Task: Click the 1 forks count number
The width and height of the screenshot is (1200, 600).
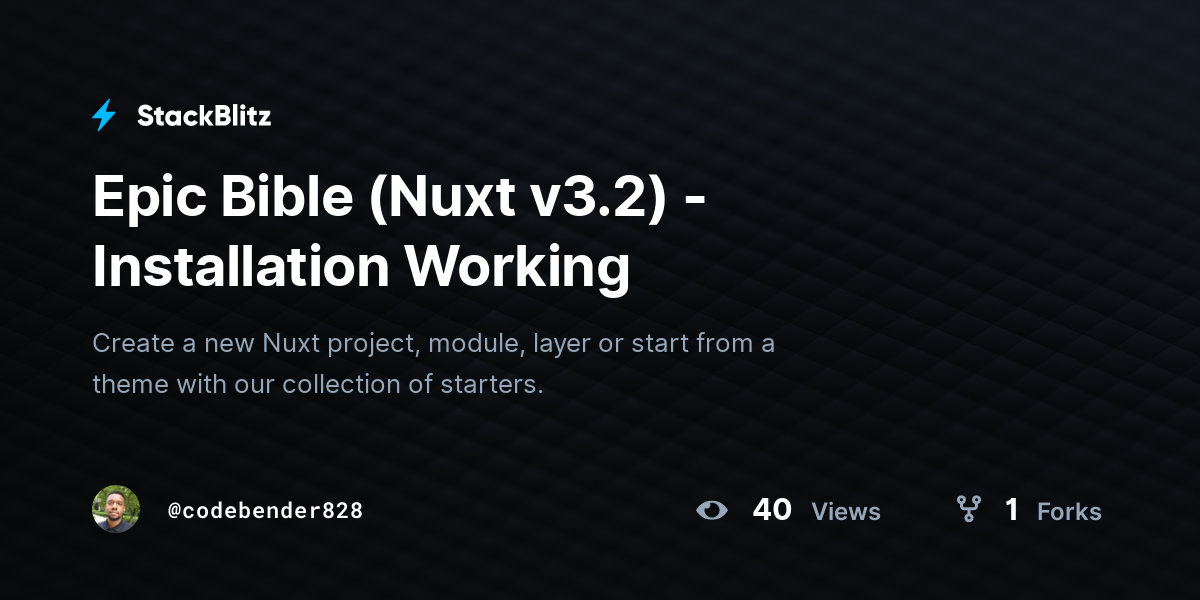Action: [1012, 510]
